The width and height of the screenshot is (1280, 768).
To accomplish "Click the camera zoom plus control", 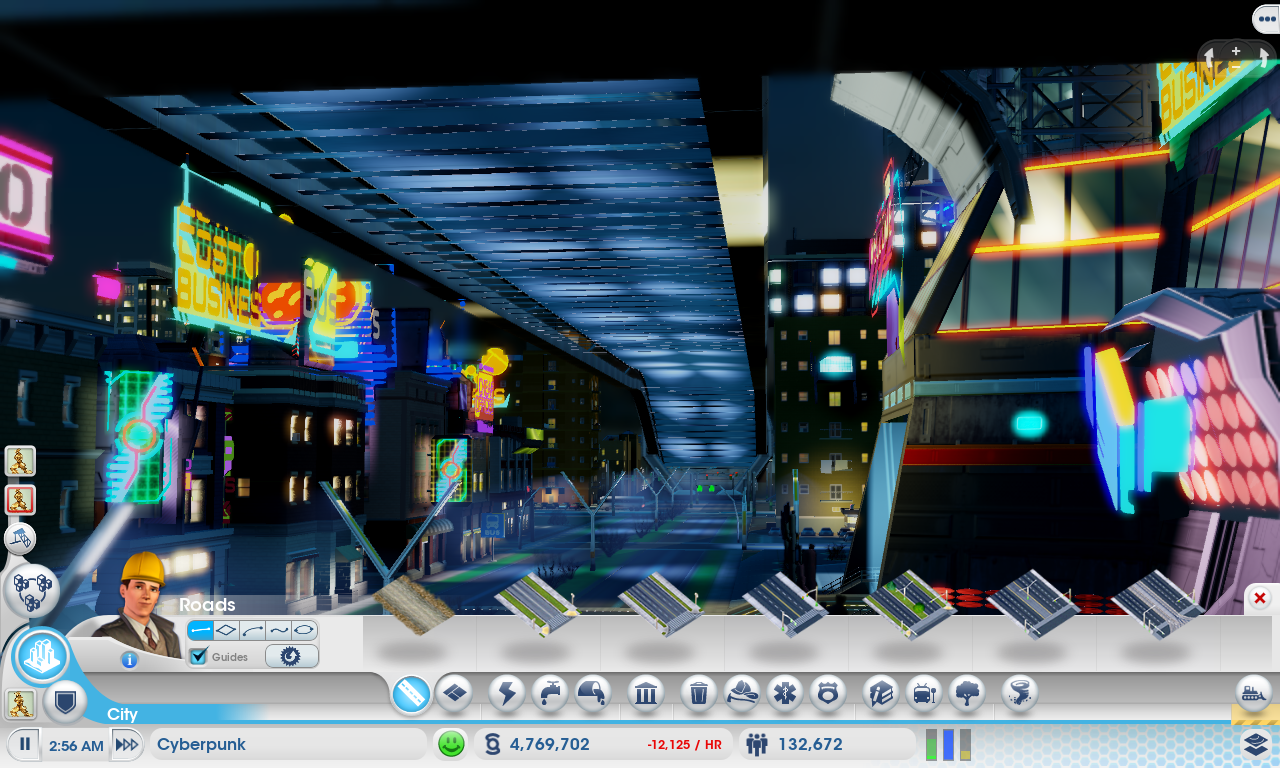I will tap(1236, 50).
